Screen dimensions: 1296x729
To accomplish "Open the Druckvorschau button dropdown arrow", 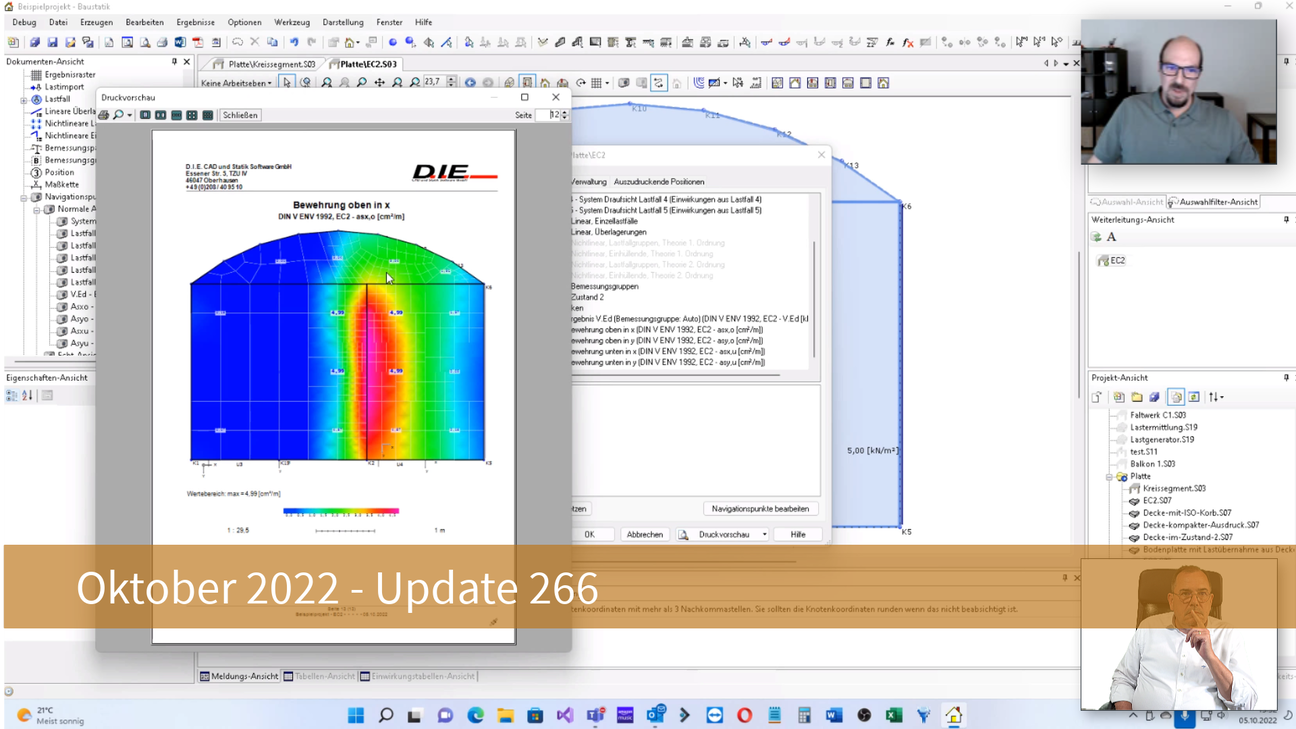I will coord(764,535).
